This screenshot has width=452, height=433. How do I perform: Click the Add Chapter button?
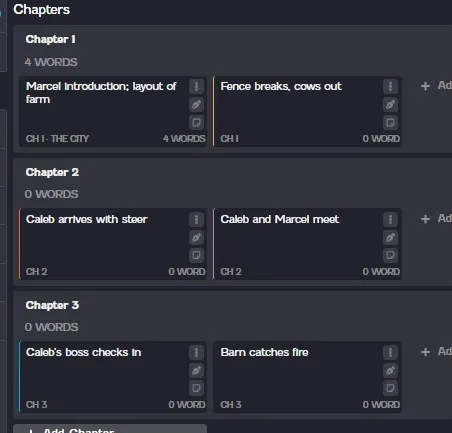[110, 429]
